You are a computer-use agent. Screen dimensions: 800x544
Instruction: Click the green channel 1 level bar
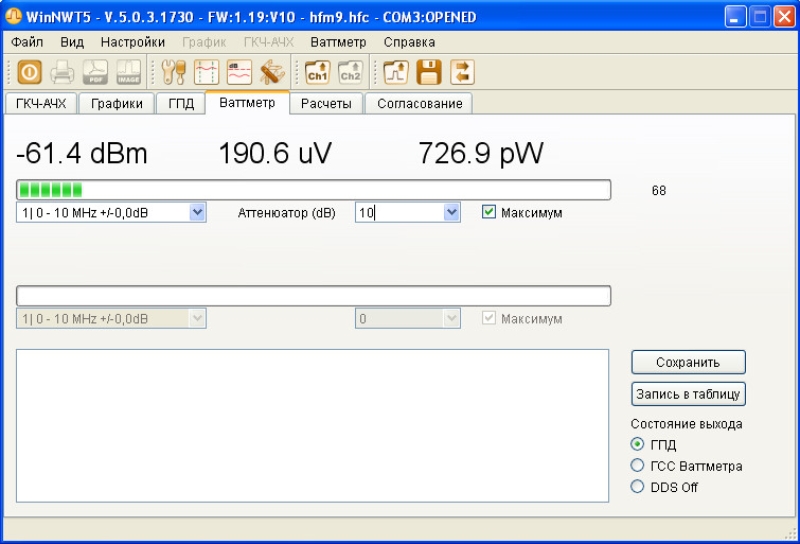pos(313,190)
